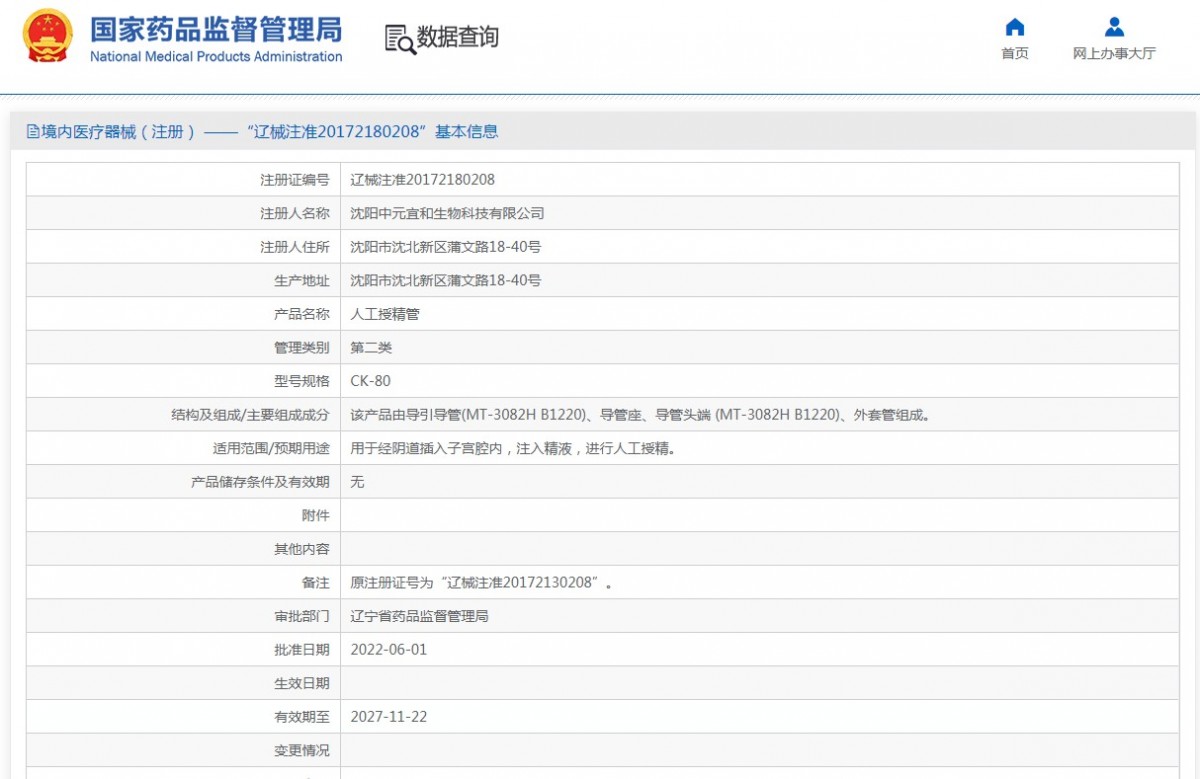Select product name 人工授精管
This screenshot has height=779, width=1200.
(x=385, y=314)
